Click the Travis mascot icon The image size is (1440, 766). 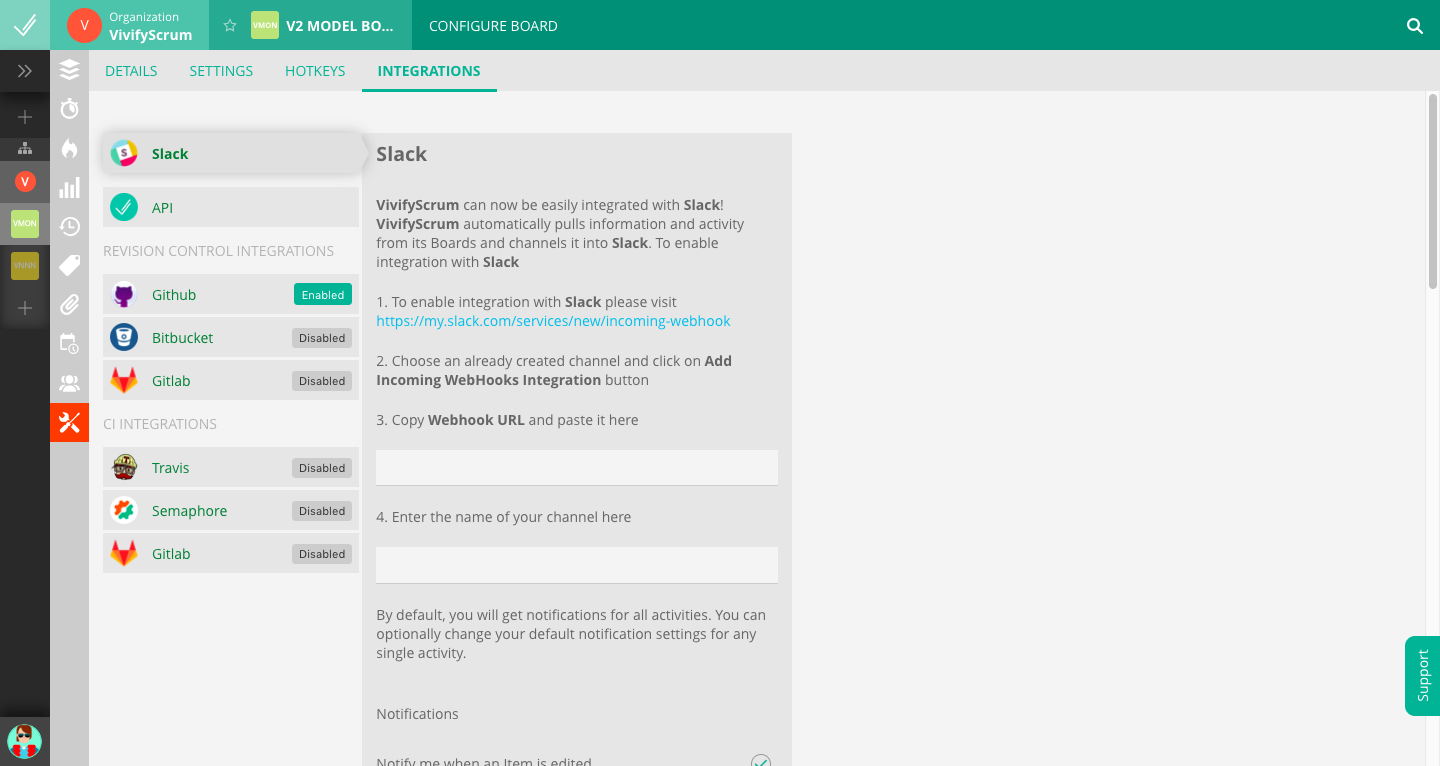pyautogui.click(x=124, y=468)
